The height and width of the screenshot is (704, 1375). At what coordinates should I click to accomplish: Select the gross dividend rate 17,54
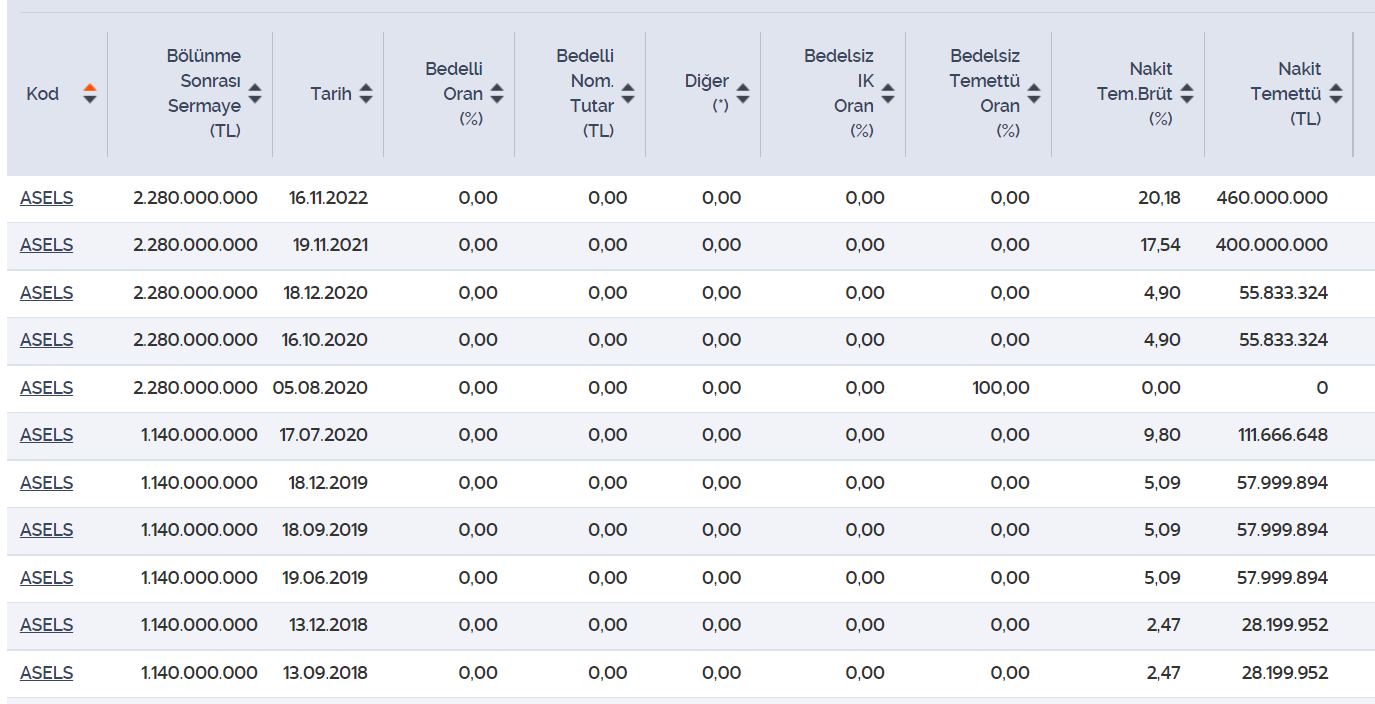coord(1161,245)
